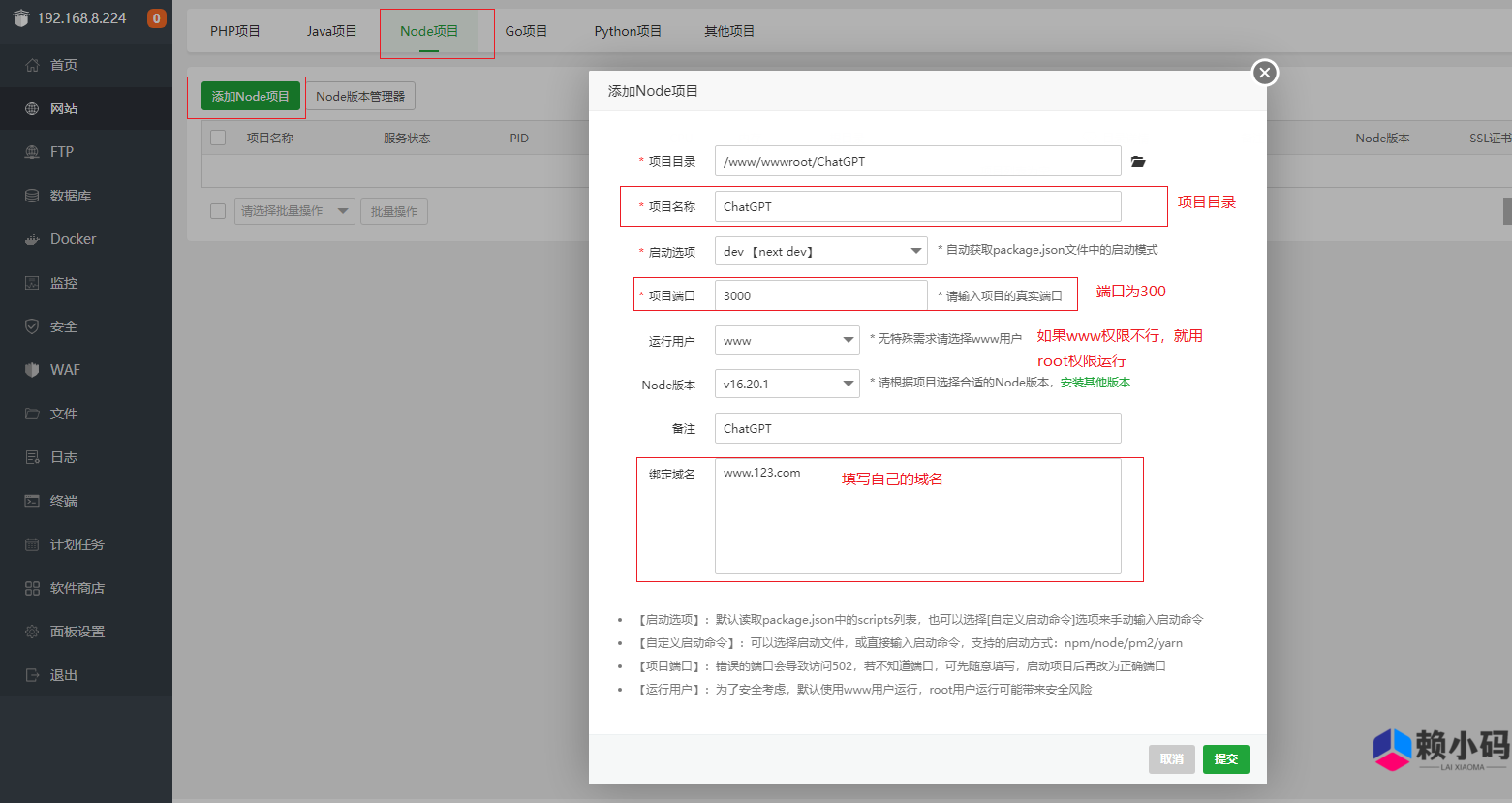Switch to the Go项目 tab
Screen dimensions: 1512x803
pos(526,30)
